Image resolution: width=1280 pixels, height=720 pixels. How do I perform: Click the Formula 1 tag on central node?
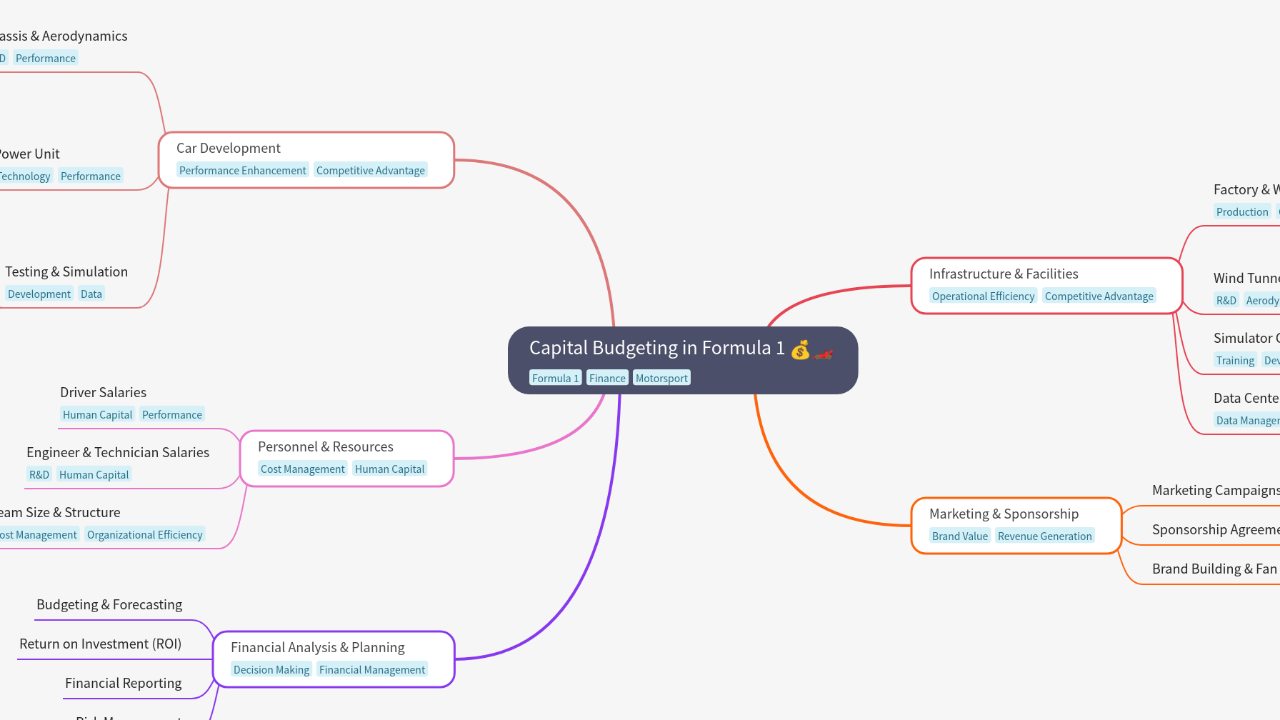pyautogui.click(x=555, y=378)
